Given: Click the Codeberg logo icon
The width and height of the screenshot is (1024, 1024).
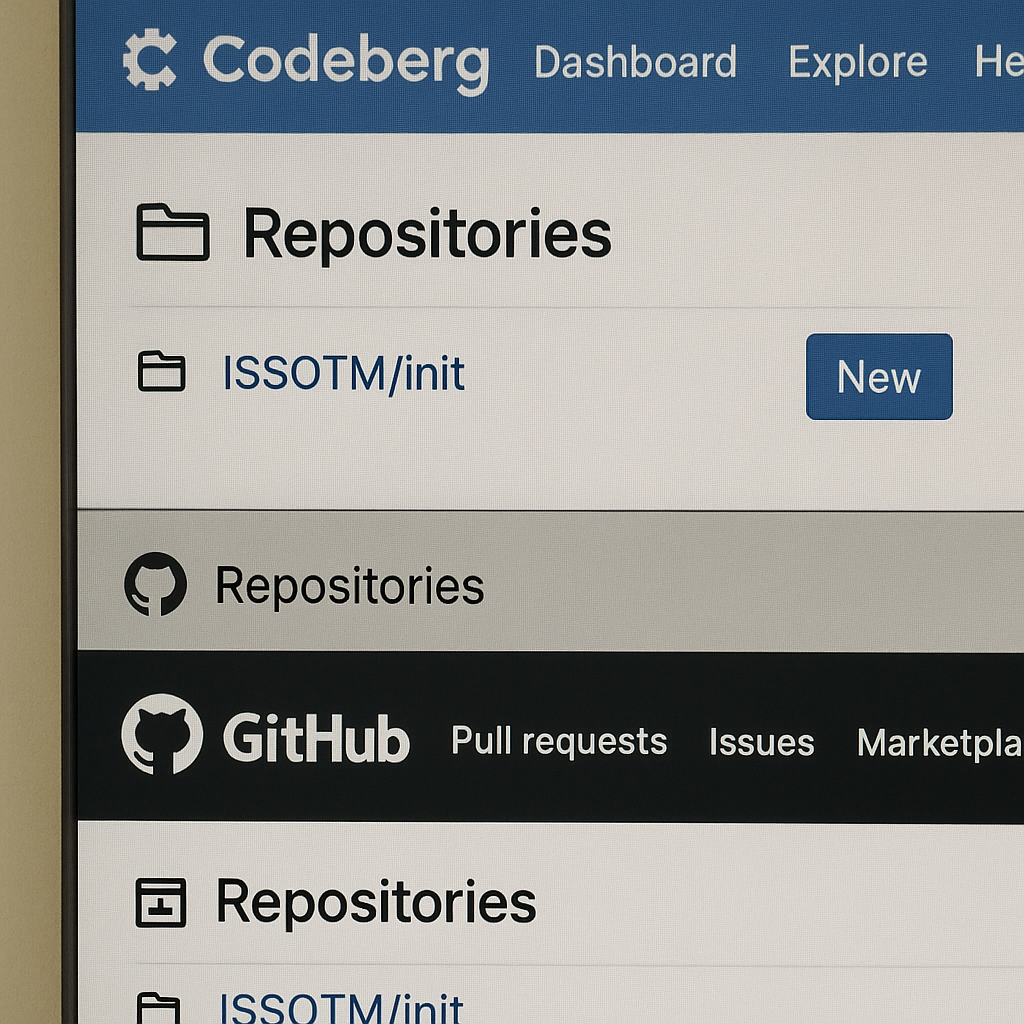Looking at the screenshot, I should click(x=150, y=61).
